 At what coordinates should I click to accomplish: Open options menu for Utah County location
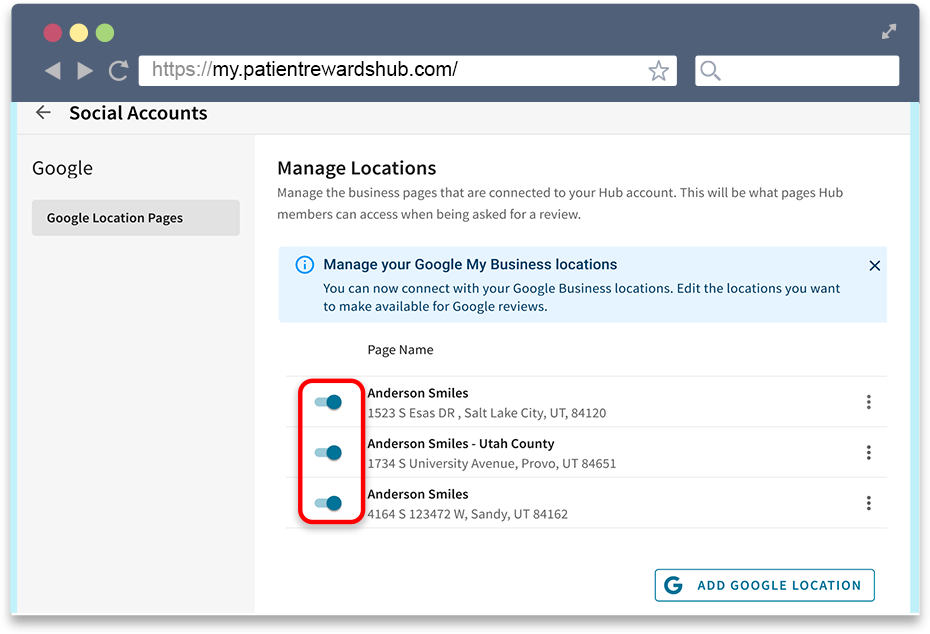point(868,453)
